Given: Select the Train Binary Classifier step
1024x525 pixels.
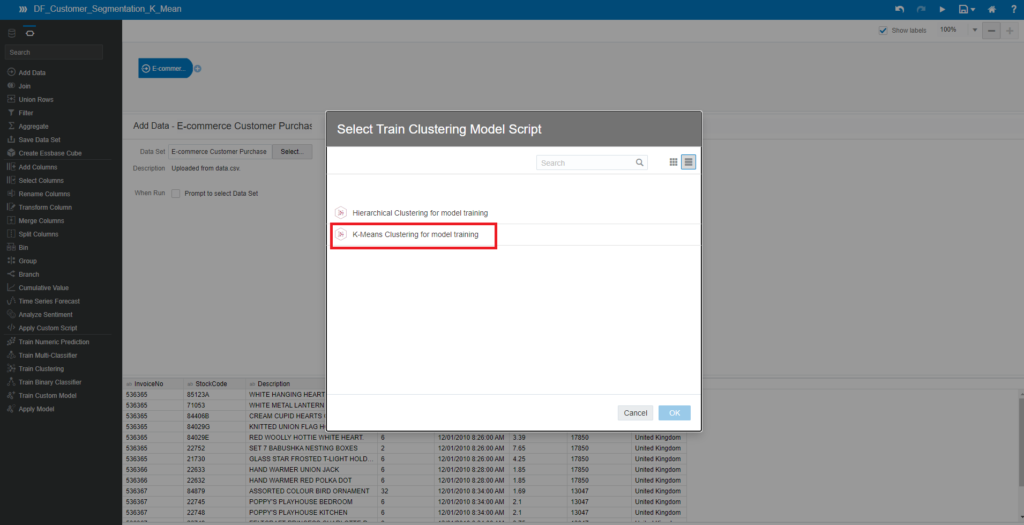Looking at the screenshot, I should click(50, 382).
